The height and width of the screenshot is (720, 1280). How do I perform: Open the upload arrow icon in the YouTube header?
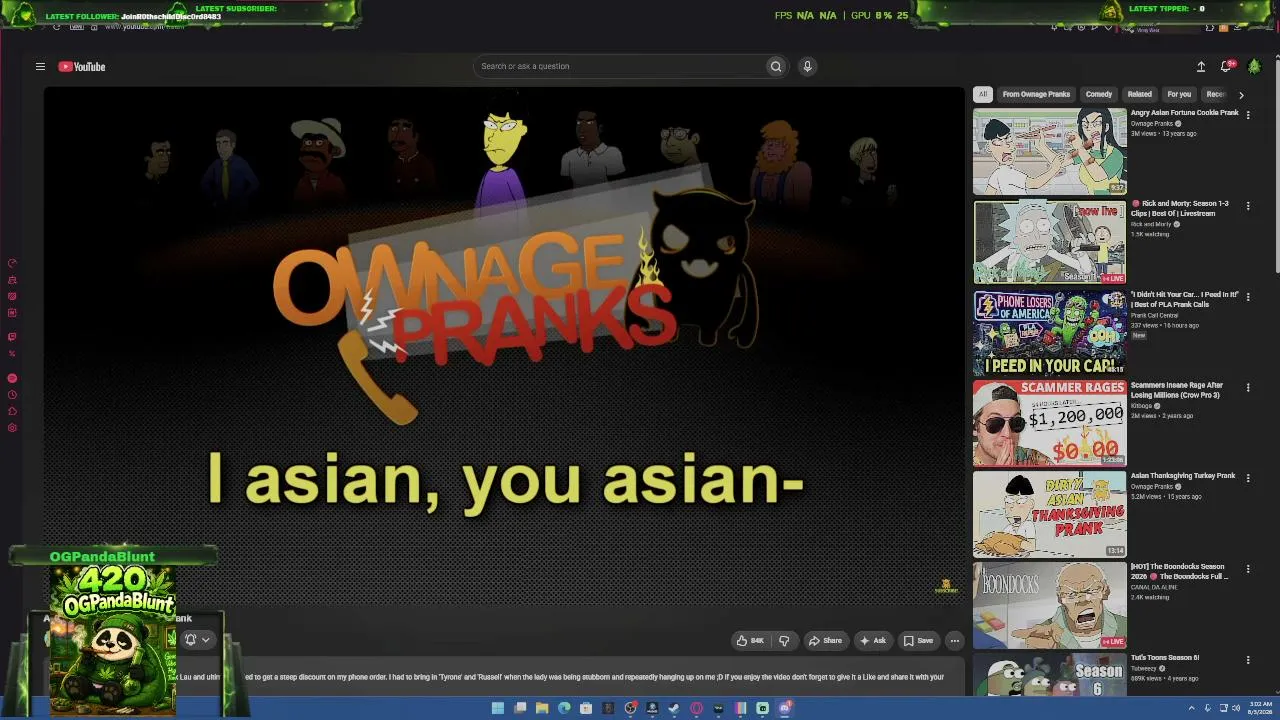click(x=1201, y=66)
